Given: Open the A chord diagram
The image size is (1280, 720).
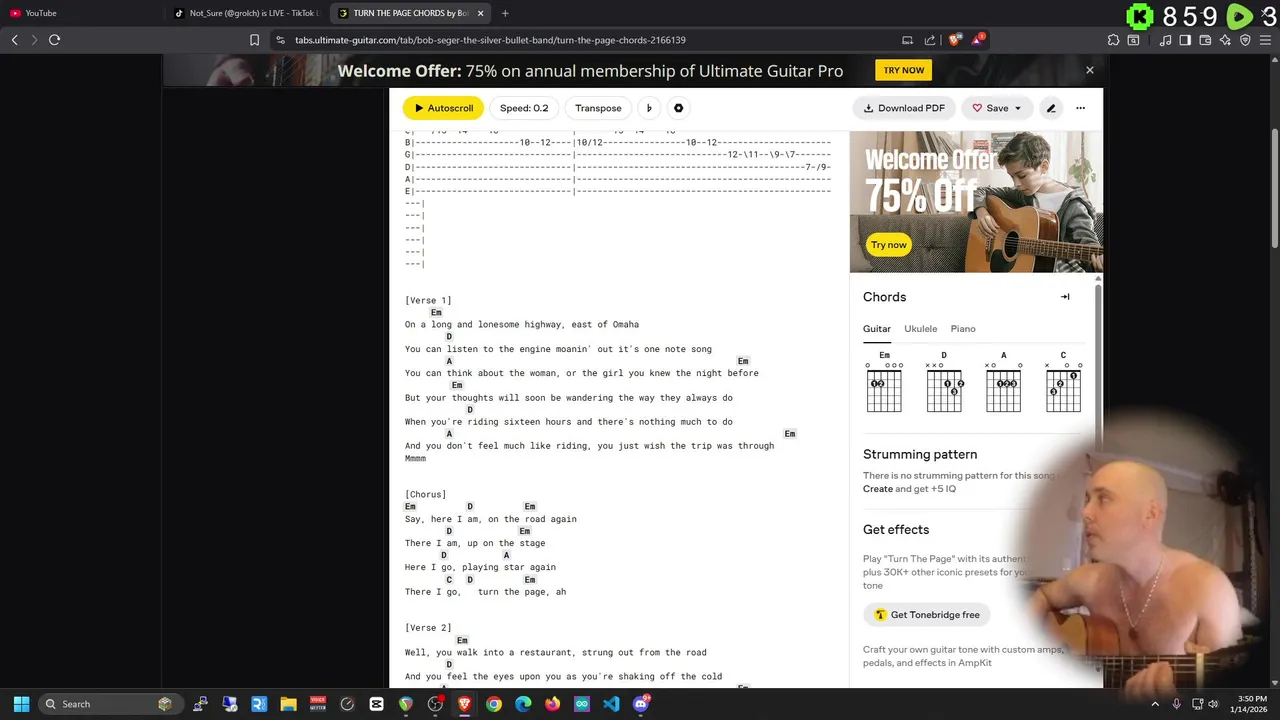Looking at the screenshot, I should 1004,381.
